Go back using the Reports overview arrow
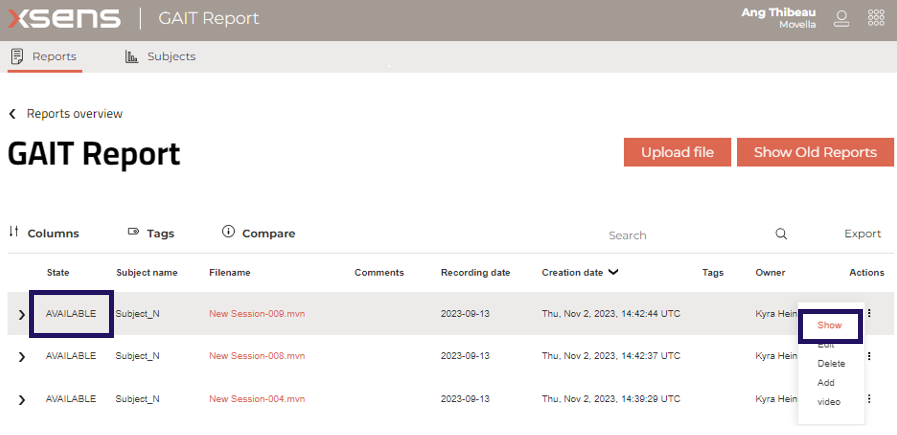This screenshot has width=897, height=435. [x=12, y=114]
